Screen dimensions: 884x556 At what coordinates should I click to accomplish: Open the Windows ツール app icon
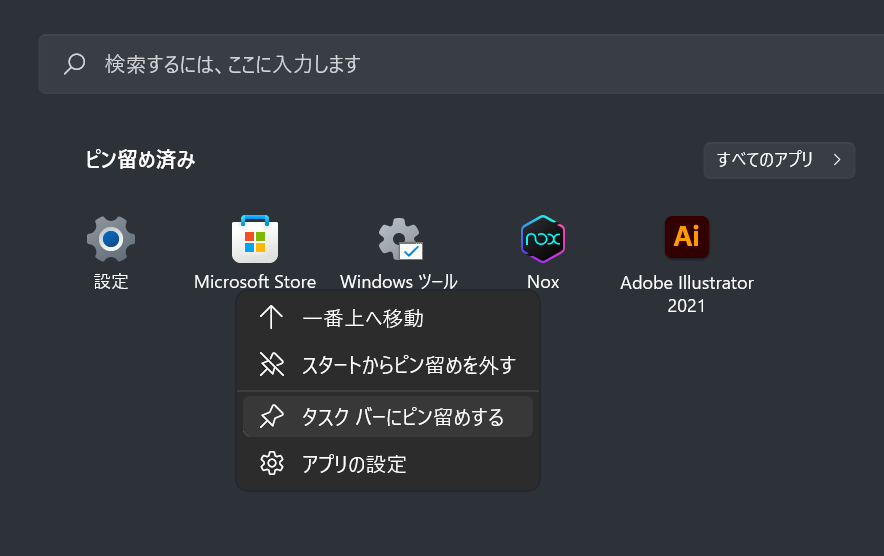tap(399, 240)
